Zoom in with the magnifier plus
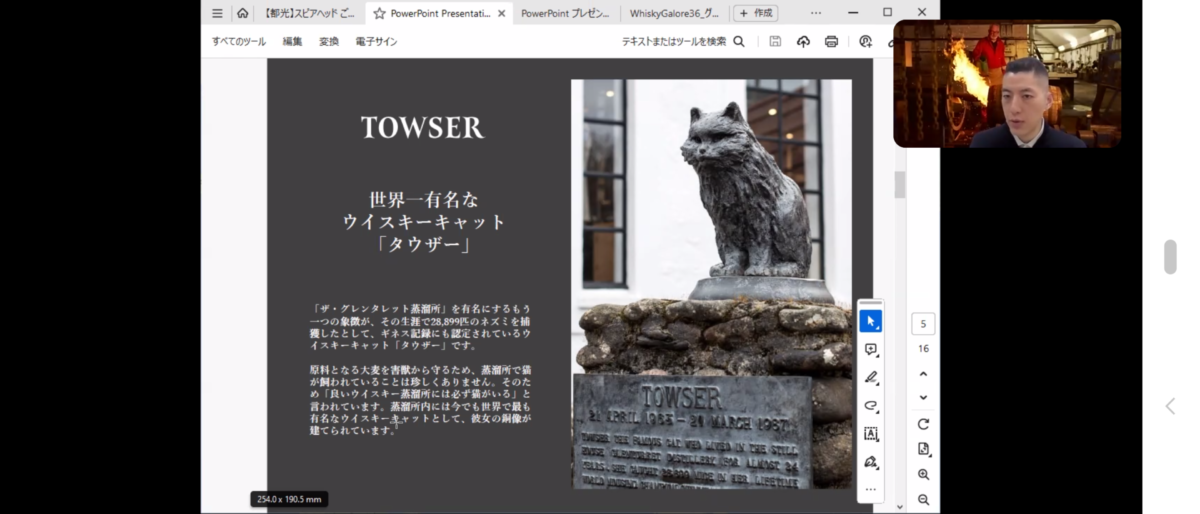 coord(923,474)
